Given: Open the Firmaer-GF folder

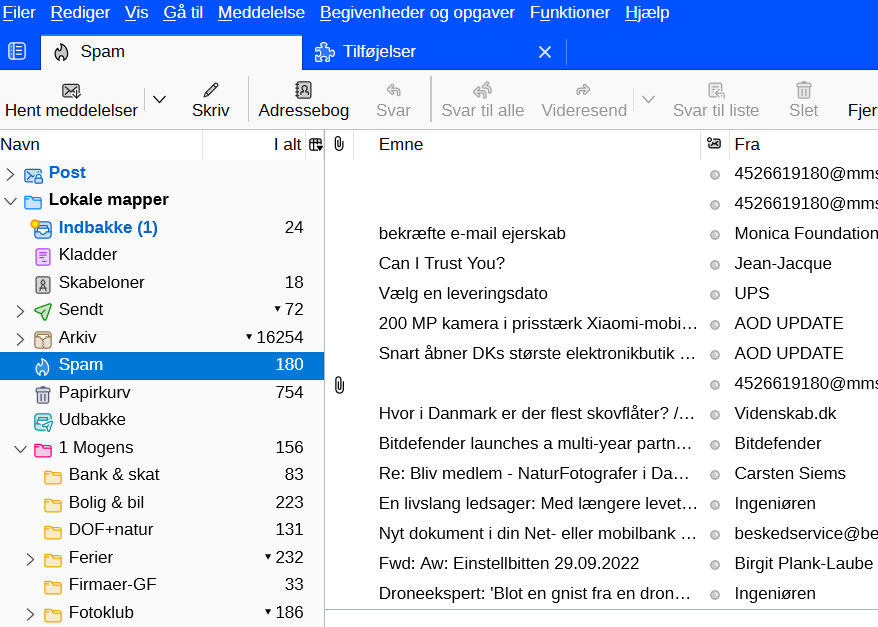Looking at the screenshot, I should [162, 584].
